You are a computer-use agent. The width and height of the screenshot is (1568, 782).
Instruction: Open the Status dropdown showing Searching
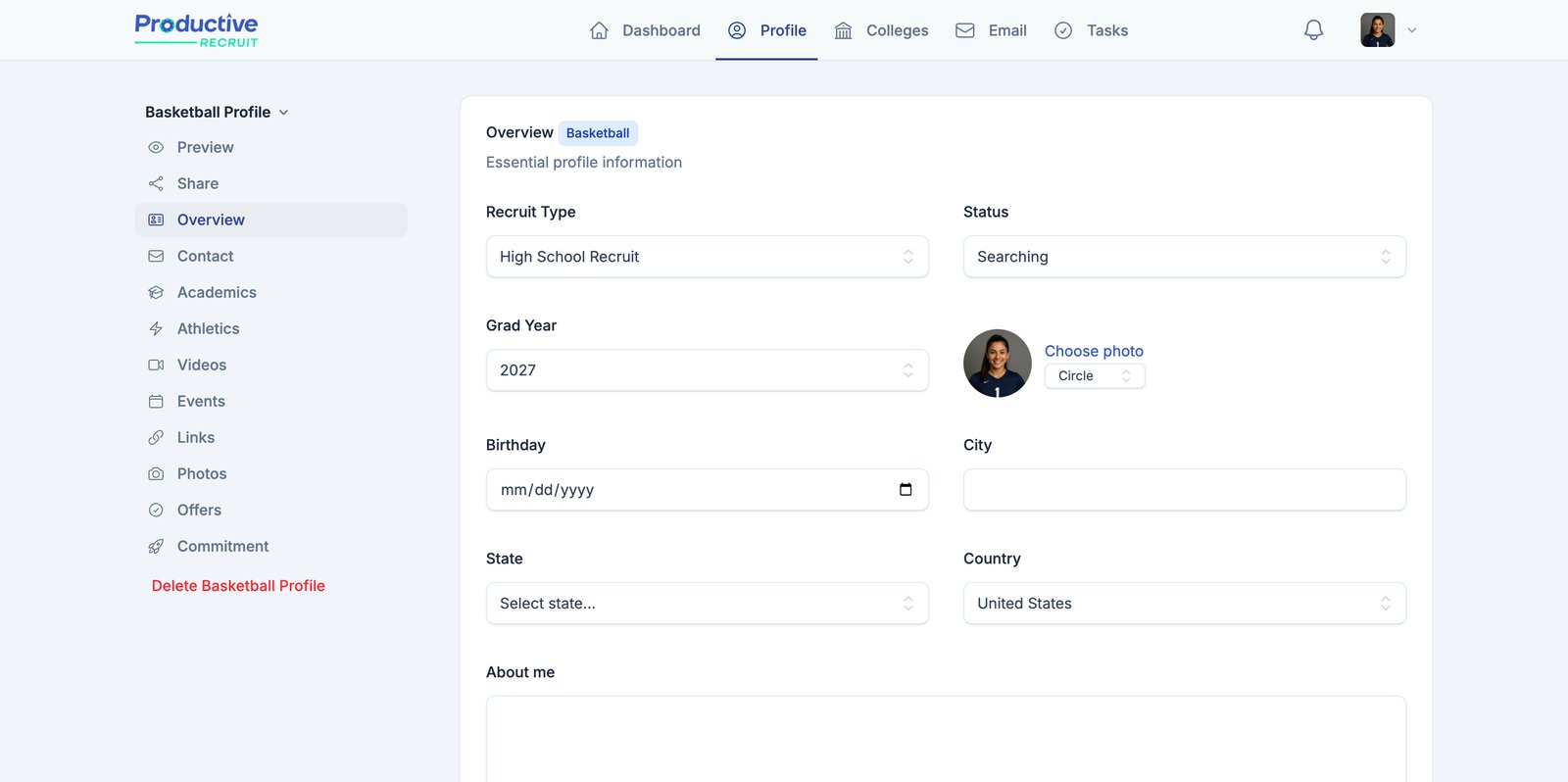[1184, 257]
